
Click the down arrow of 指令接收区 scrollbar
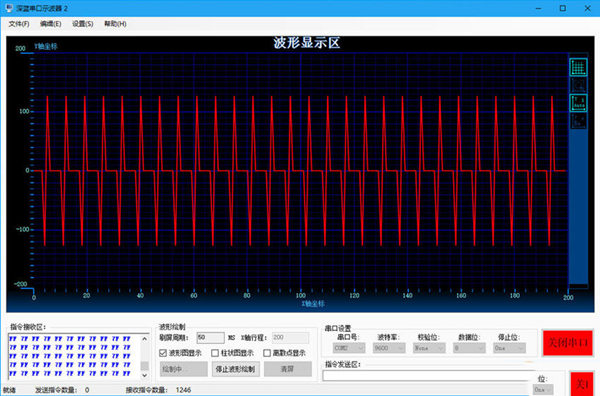(x=145, y=375)
